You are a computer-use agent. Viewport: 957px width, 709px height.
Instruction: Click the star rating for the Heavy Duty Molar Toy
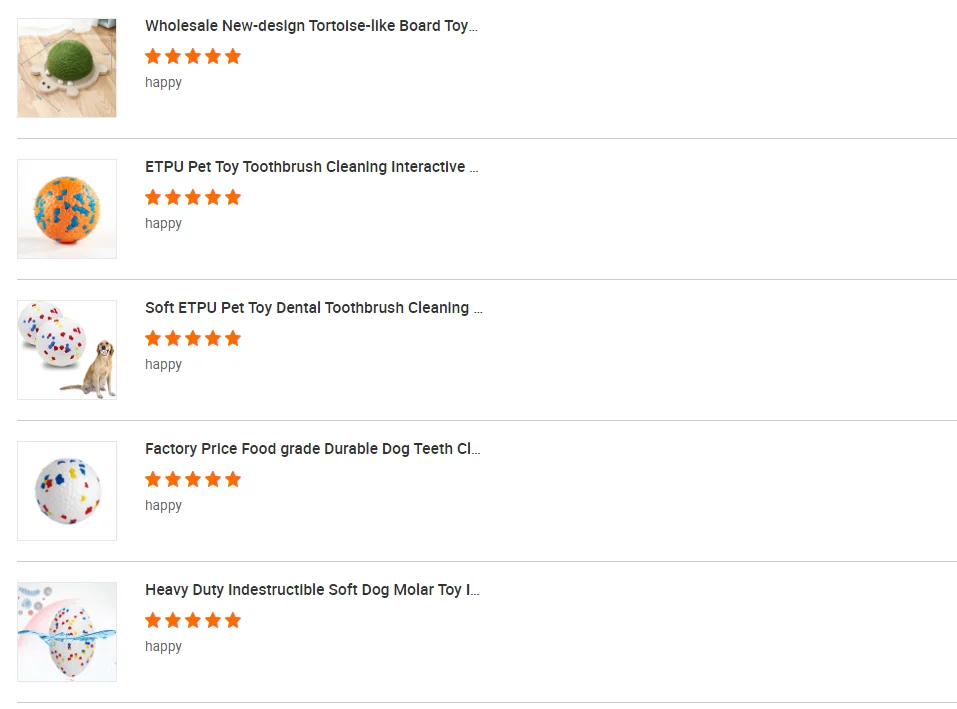click(193, 620)
